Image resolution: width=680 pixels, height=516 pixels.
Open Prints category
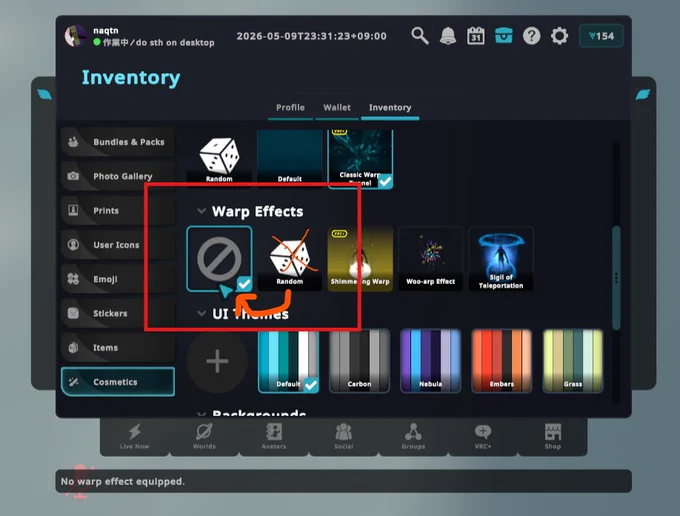(x=118, y=210)
